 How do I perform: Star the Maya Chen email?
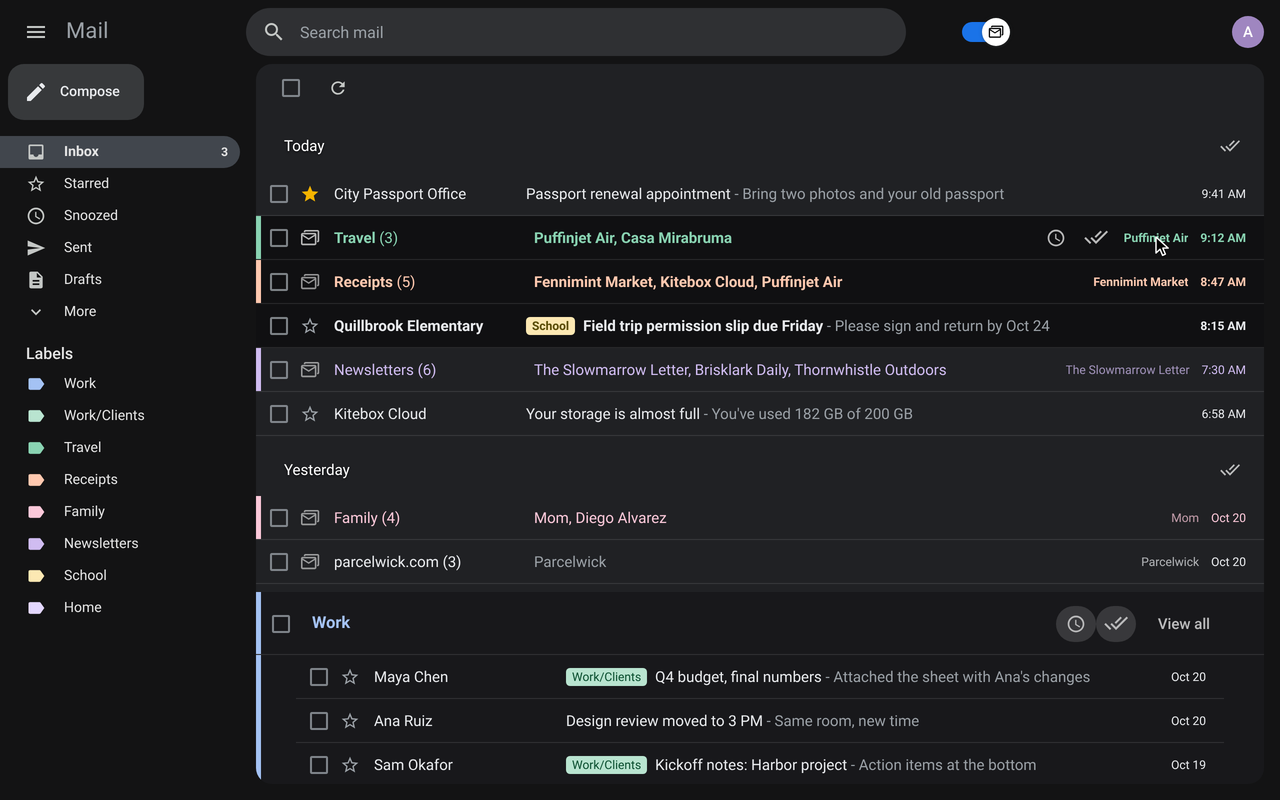coord(350,677)
